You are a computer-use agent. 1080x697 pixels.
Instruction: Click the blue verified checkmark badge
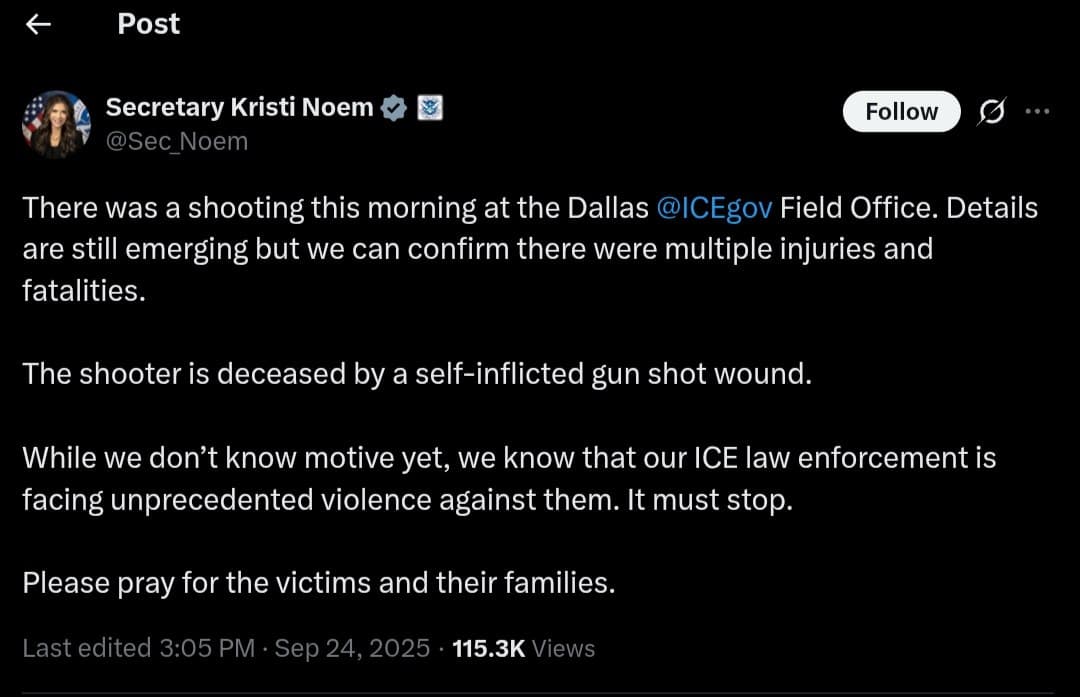tap(394, 106)
